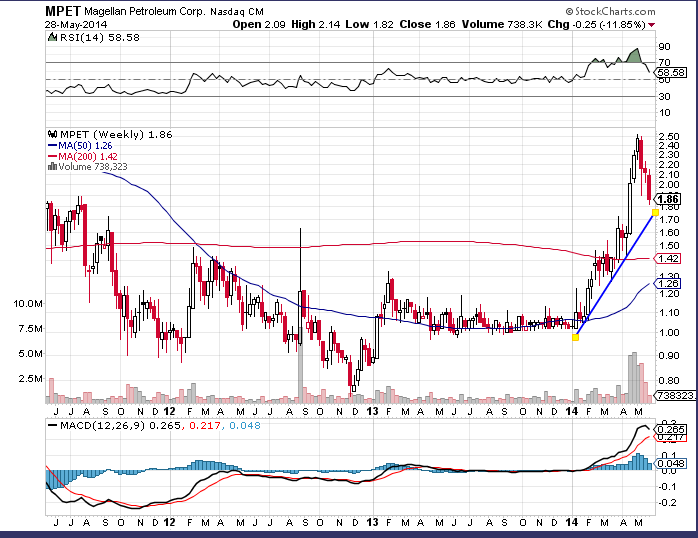Click the 28-May-2014 date label
The height and width of the screenshot is (538, 698).
(x=76, y=24)
